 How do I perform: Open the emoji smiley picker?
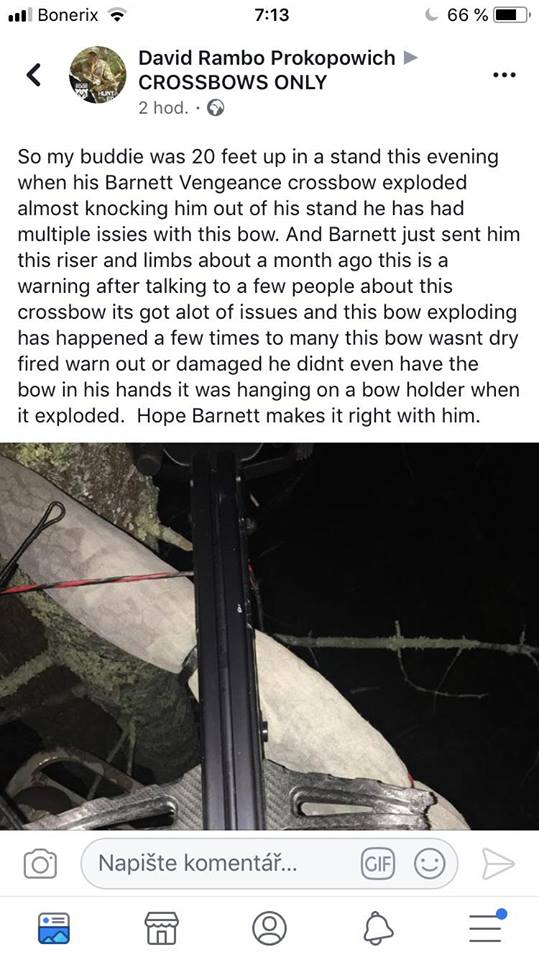coord(429,864)
